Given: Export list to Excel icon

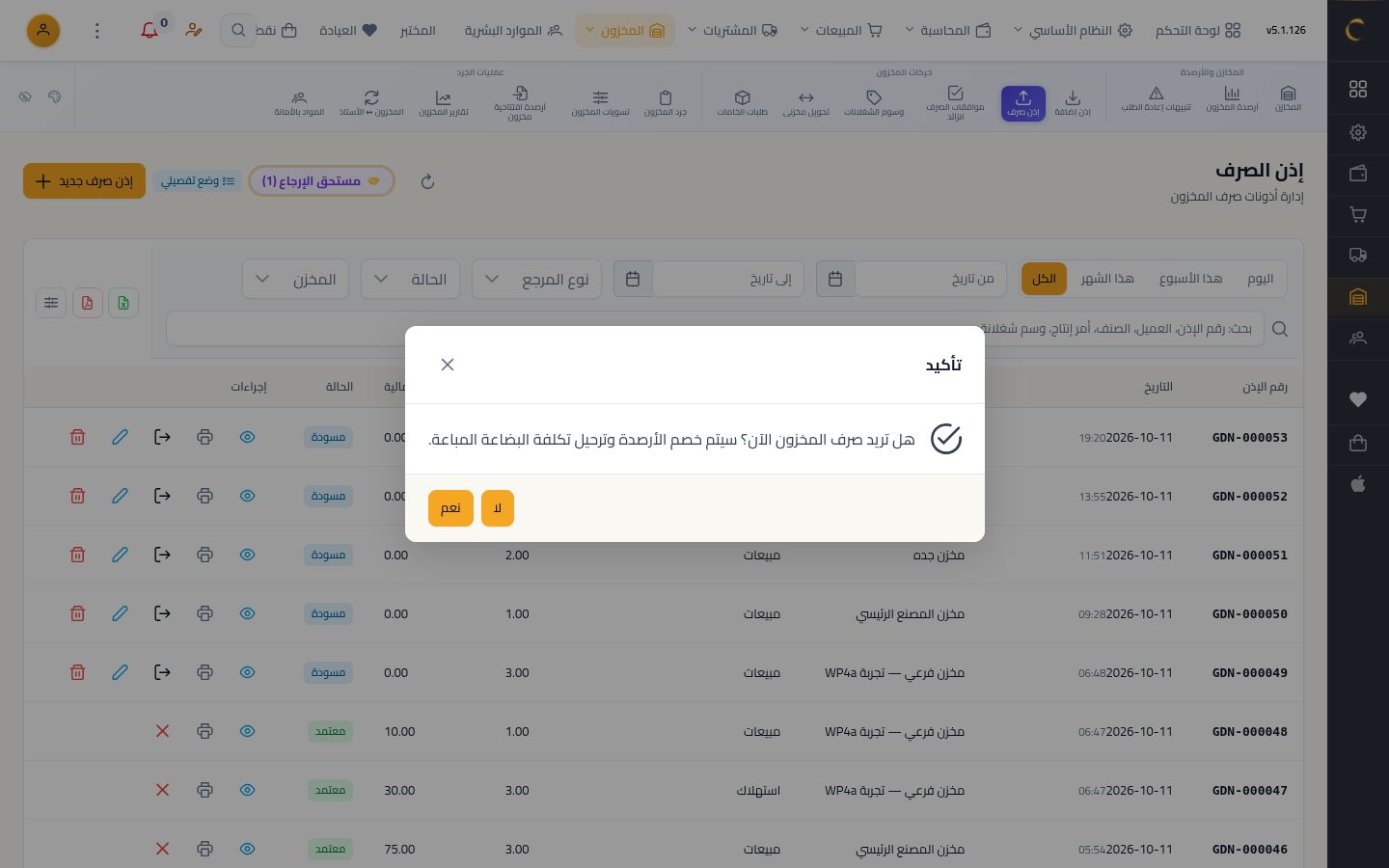Looking at the screenshot, I should click(x=123, y=303).
